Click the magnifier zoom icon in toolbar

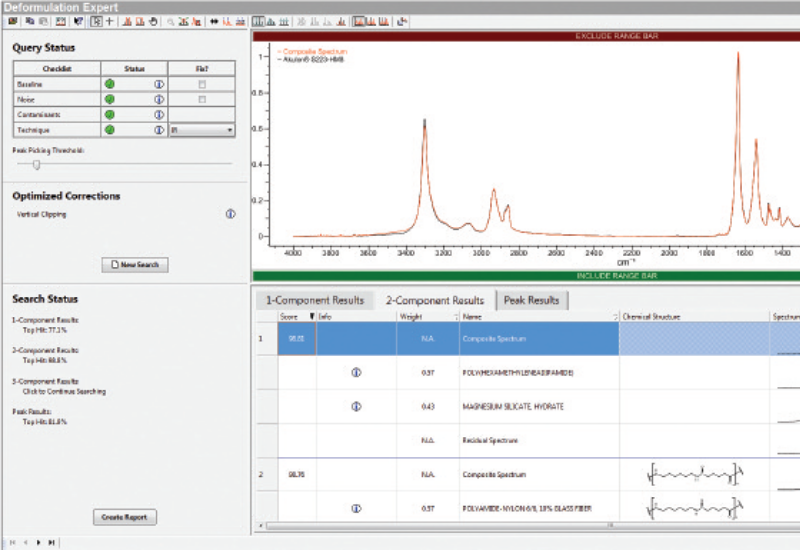[171, 20]
